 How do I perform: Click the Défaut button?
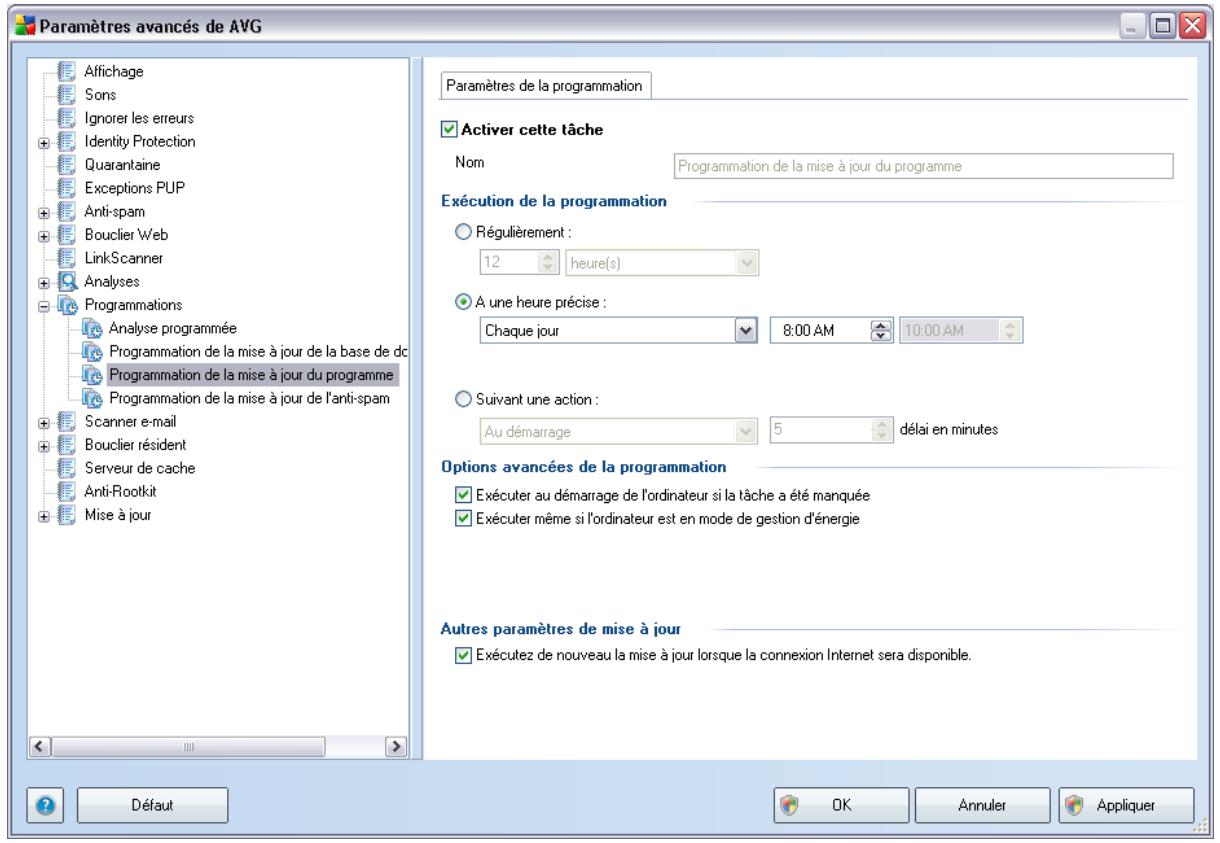[152, 803]
